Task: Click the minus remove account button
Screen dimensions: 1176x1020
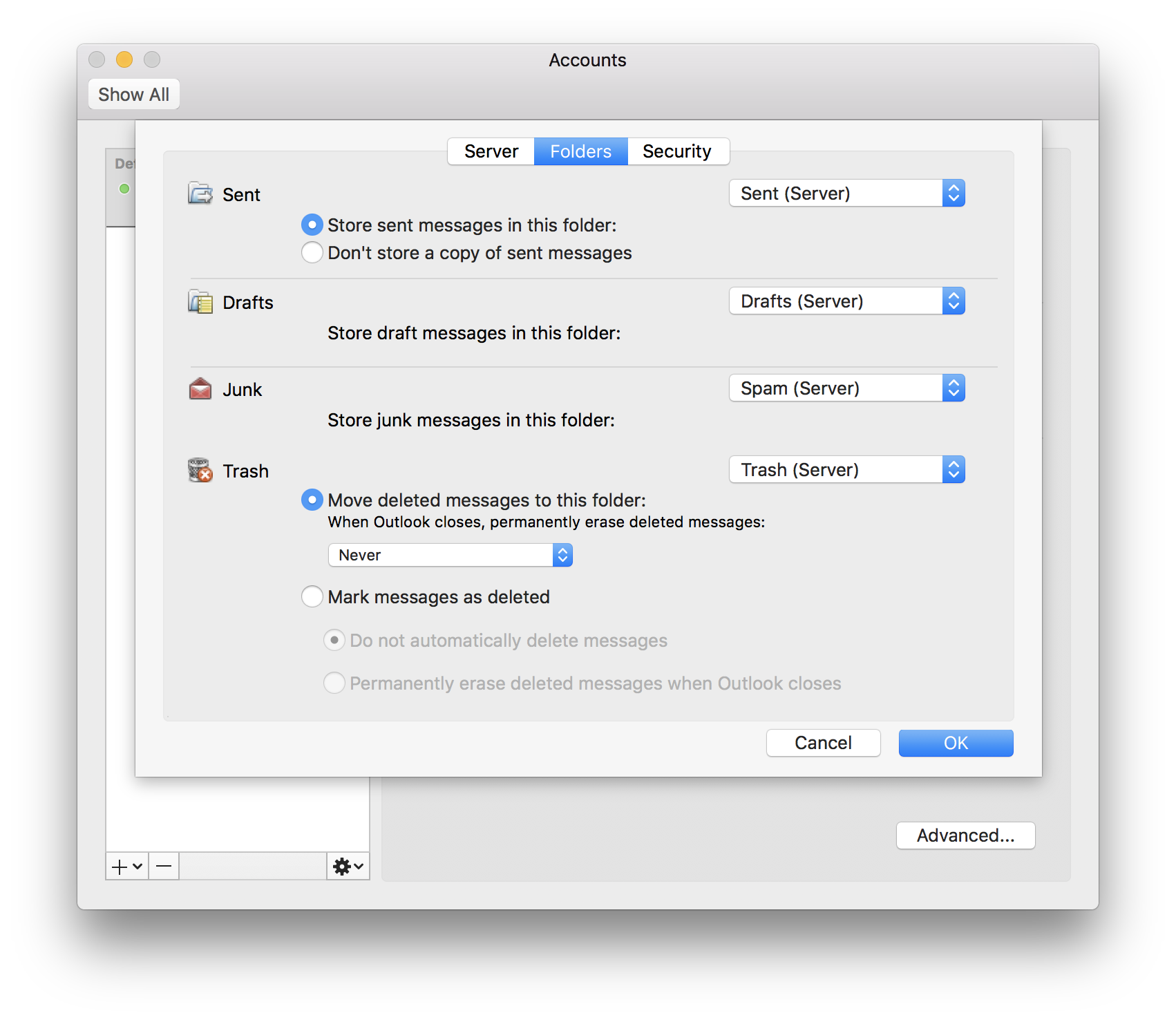Action: pyautogui.click(x=164, y=866)
